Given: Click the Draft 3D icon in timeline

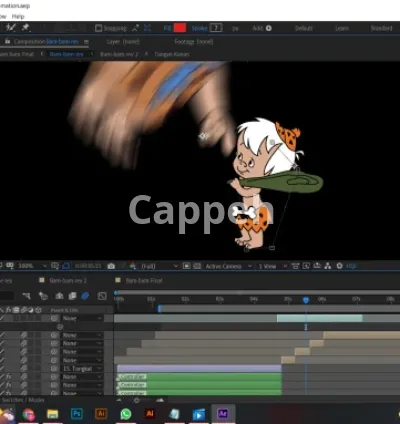Looking at the screenshot, I should pyautogui.click(x=43, y=296).
